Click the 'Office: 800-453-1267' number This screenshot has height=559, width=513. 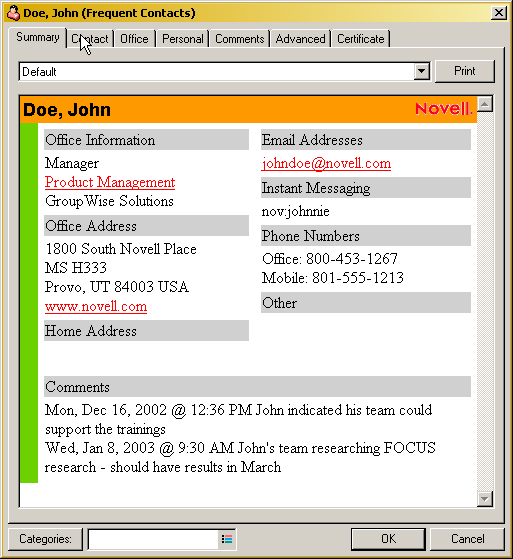(330, 259)
